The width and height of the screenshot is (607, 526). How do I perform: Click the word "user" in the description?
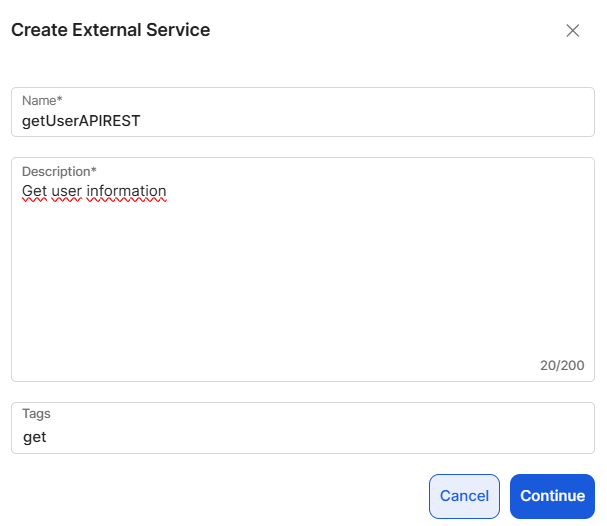point(66,191)
